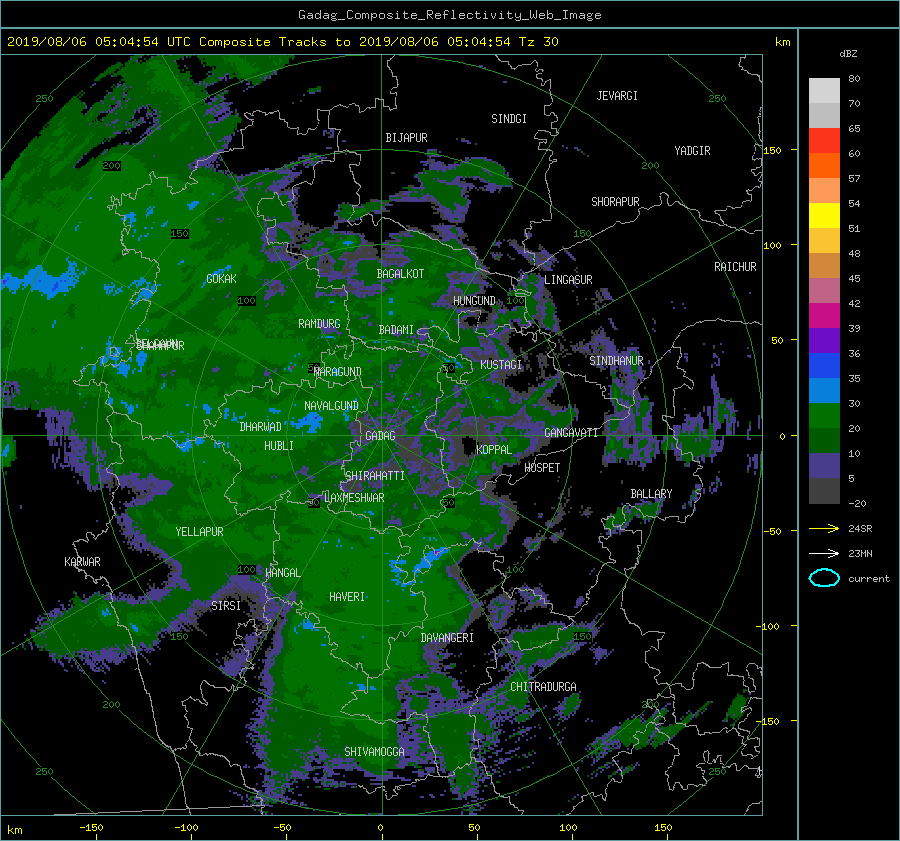This screenshot has height=841, width=900.
Task: Click the KOPPAL city label
Action: pyautogui.click(x=494, y=450)
